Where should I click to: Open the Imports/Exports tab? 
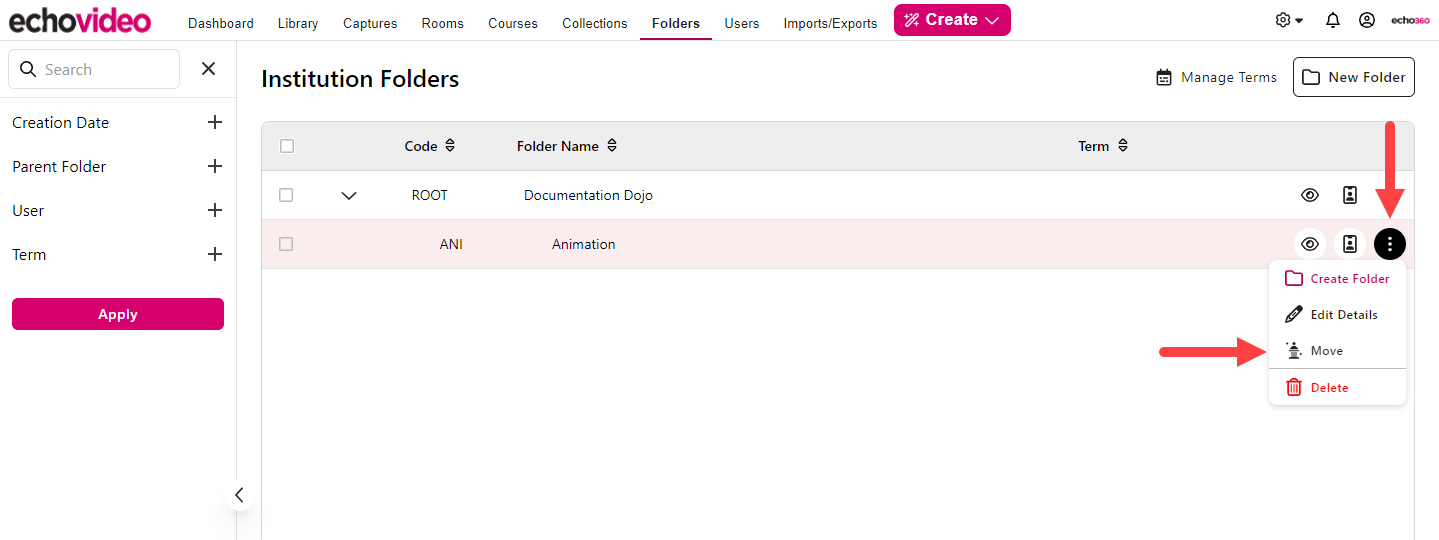830,23
